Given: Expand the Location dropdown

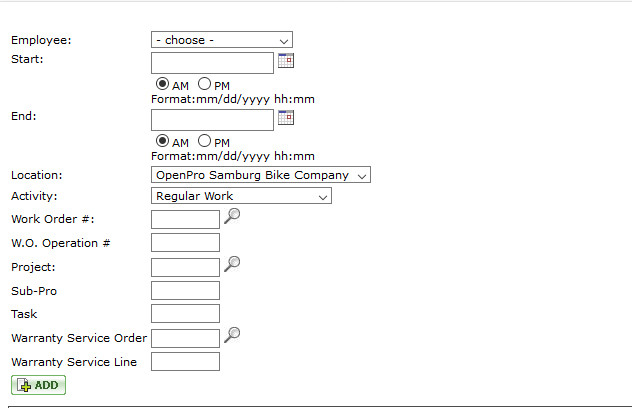Looking at the screenshot, I should pyautogui.click(x=260, y=175).
